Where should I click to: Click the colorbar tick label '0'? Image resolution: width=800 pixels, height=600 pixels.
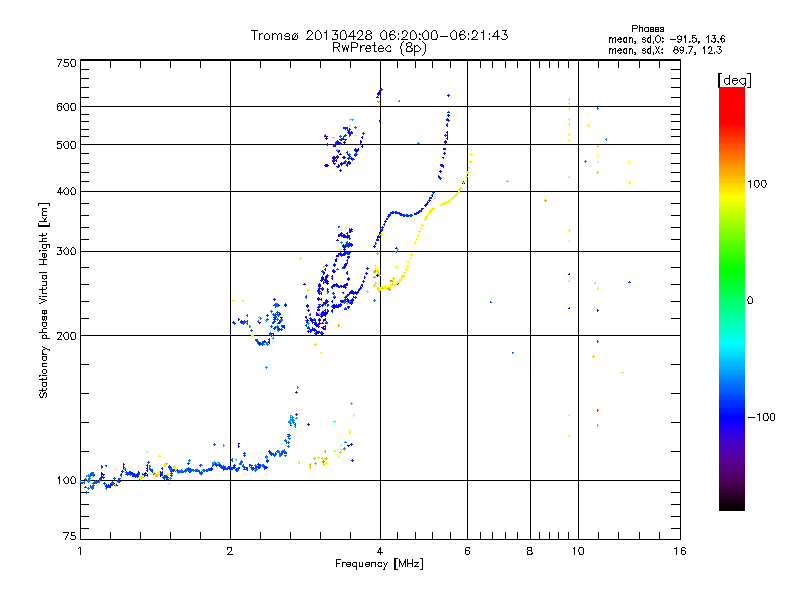(x=750, y=301)
